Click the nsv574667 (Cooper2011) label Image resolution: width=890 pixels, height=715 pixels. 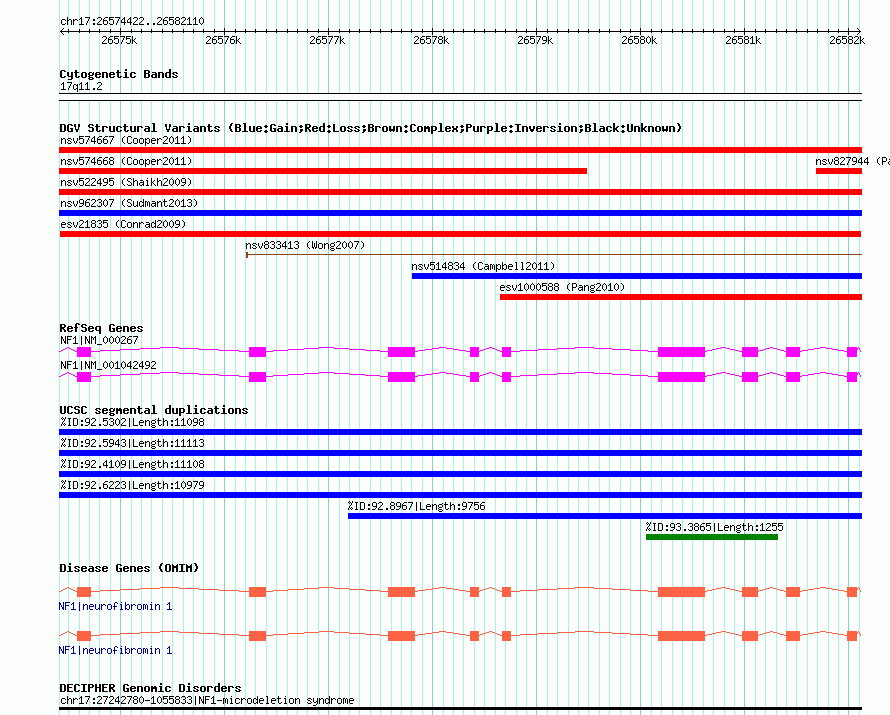pos(126,140)
